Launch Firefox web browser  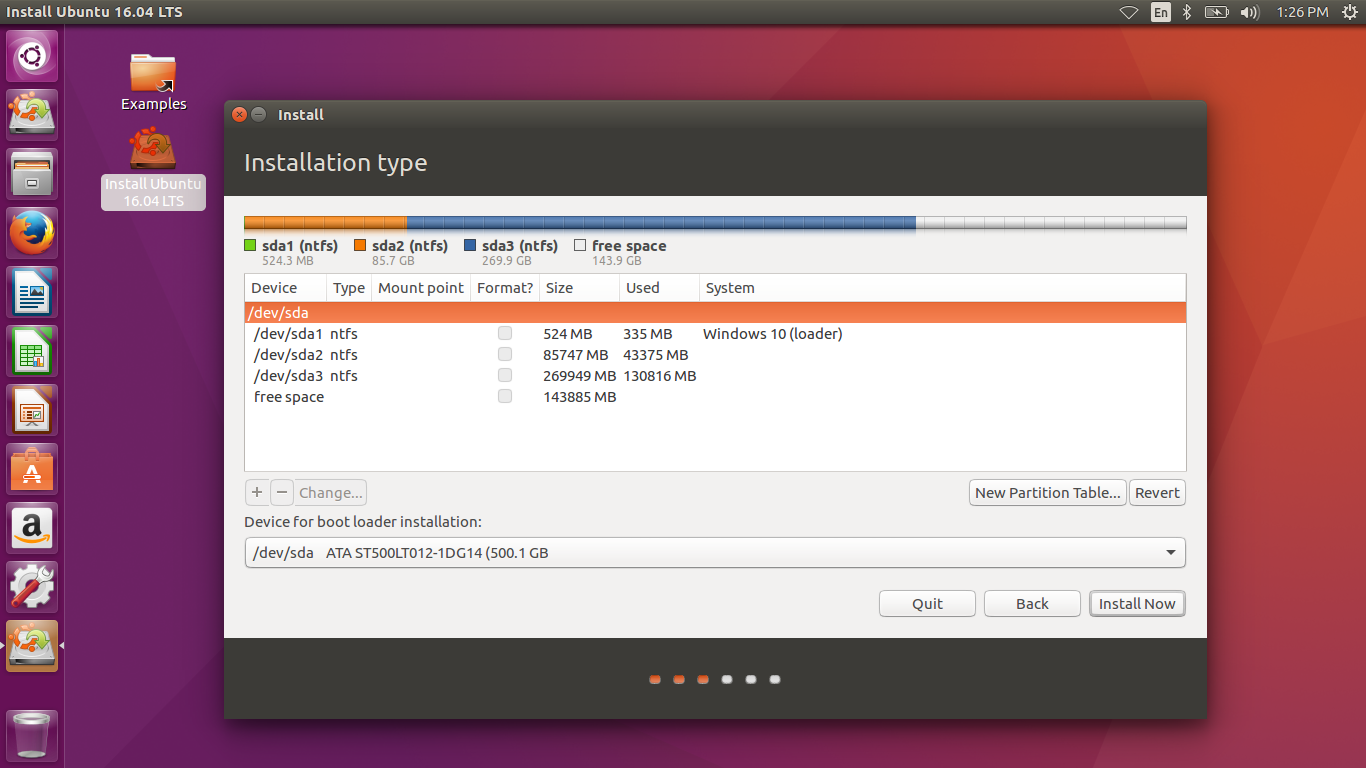click(32, 233)
